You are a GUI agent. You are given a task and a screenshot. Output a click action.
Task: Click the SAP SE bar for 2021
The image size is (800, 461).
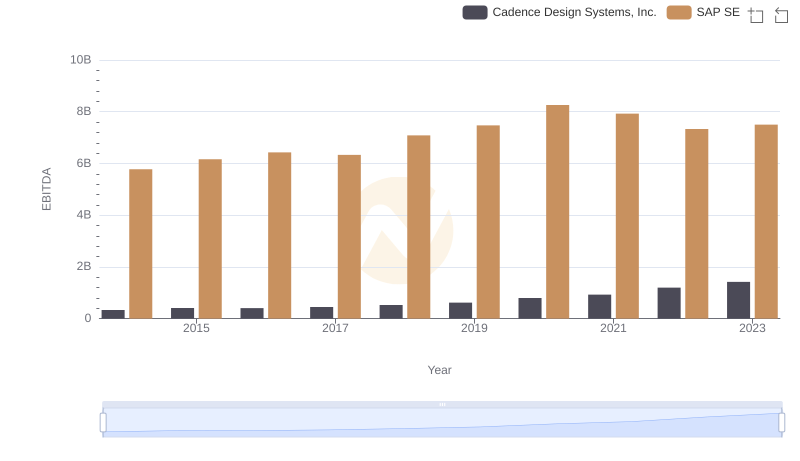click(x=627, y=216)
